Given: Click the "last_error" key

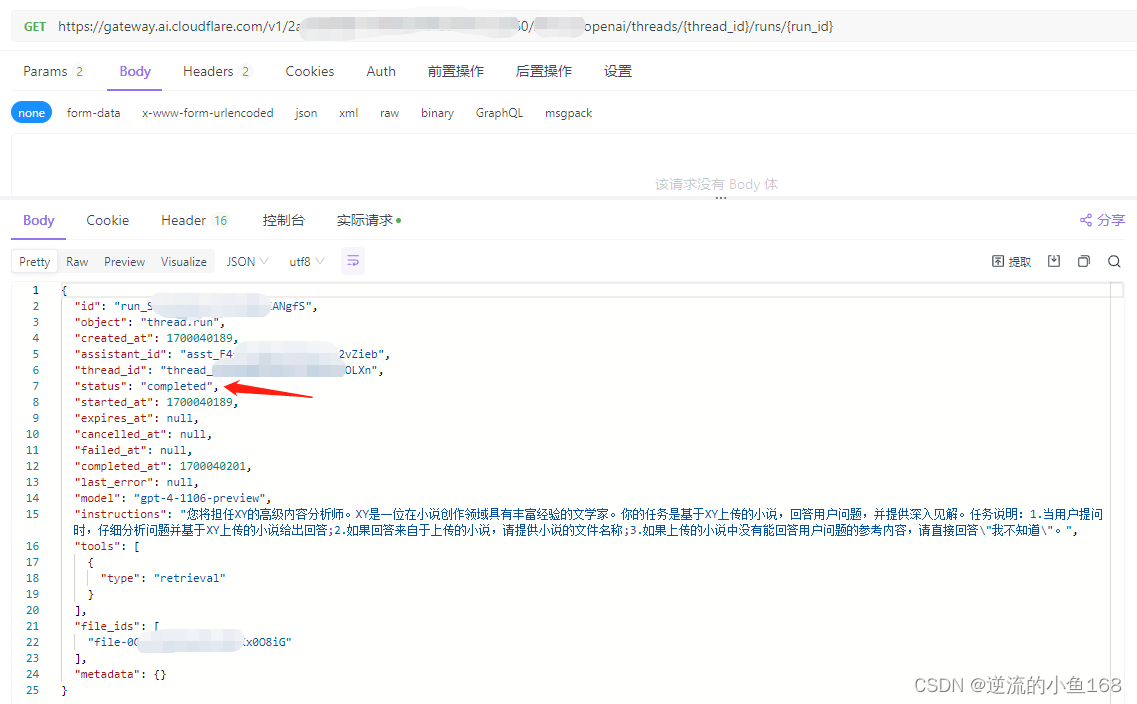Looking at the screenshot, I should (x=114, y=482).
